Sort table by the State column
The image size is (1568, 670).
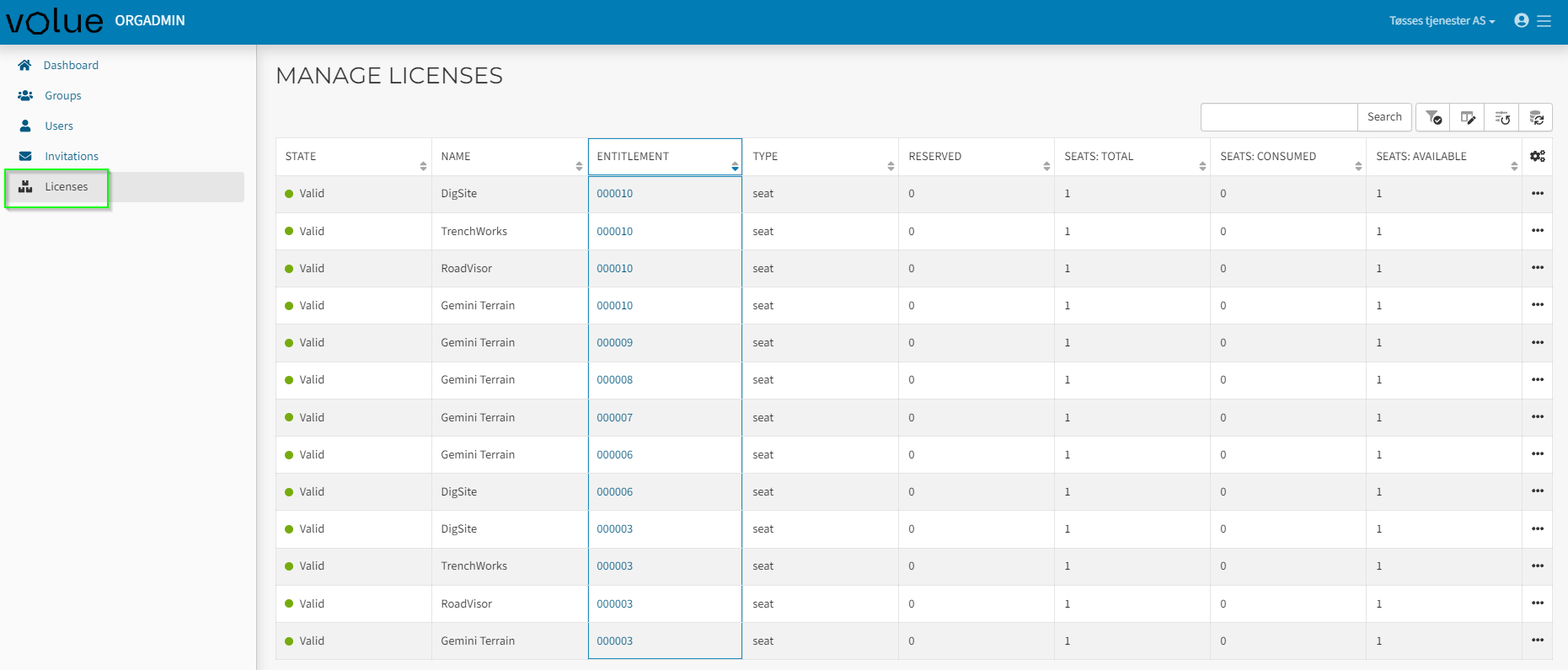[423, 166]
